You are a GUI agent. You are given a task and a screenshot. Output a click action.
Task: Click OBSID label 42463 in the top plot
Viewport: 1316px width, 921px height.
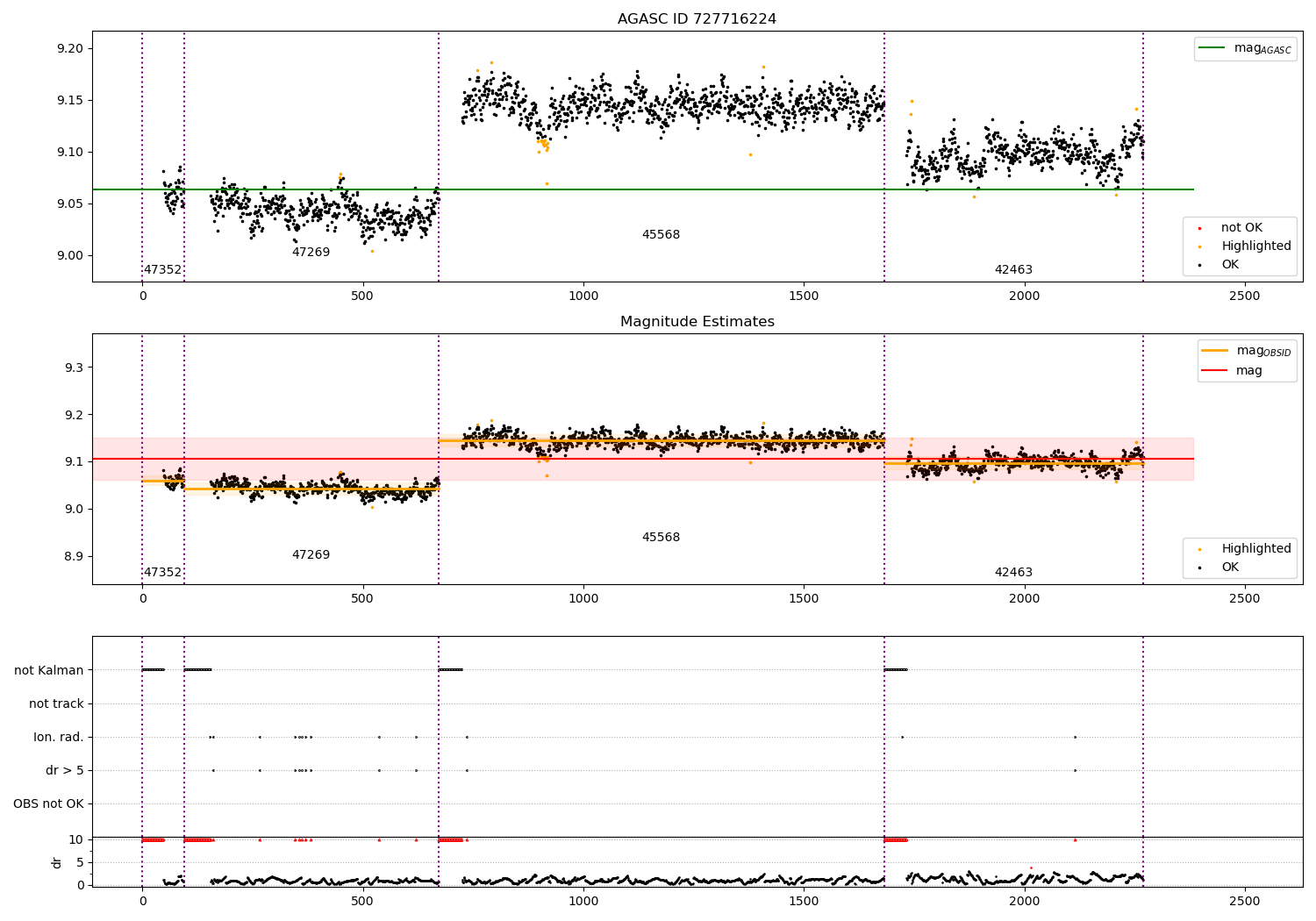1013,269
